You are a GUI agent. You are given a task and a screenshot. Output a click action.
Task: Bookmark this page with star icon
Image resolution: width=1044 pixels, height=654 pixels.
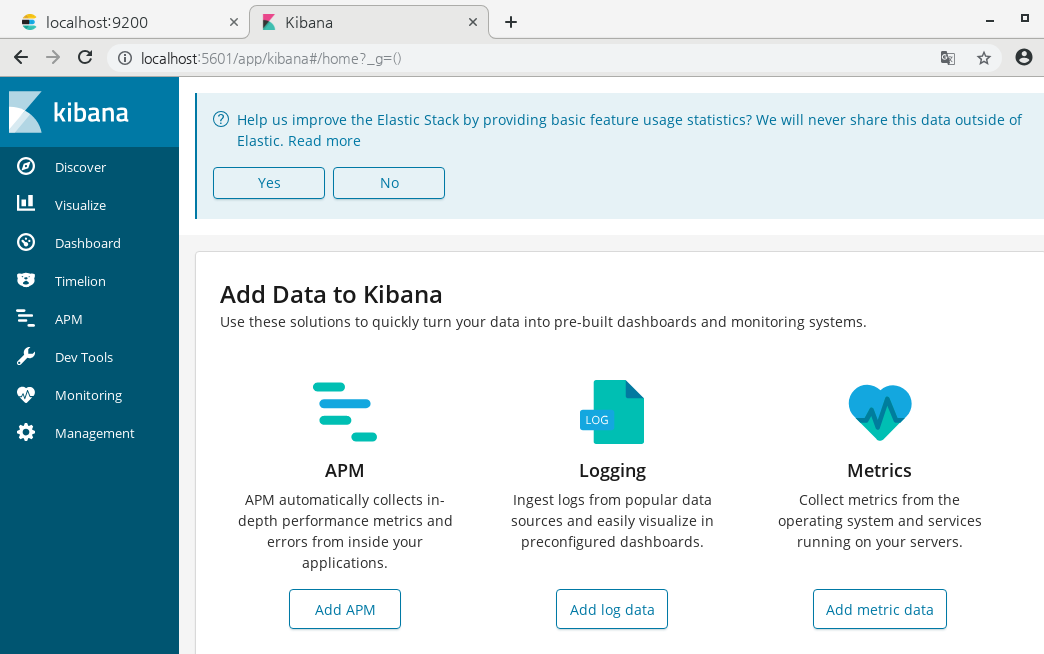tap(984, 58)
